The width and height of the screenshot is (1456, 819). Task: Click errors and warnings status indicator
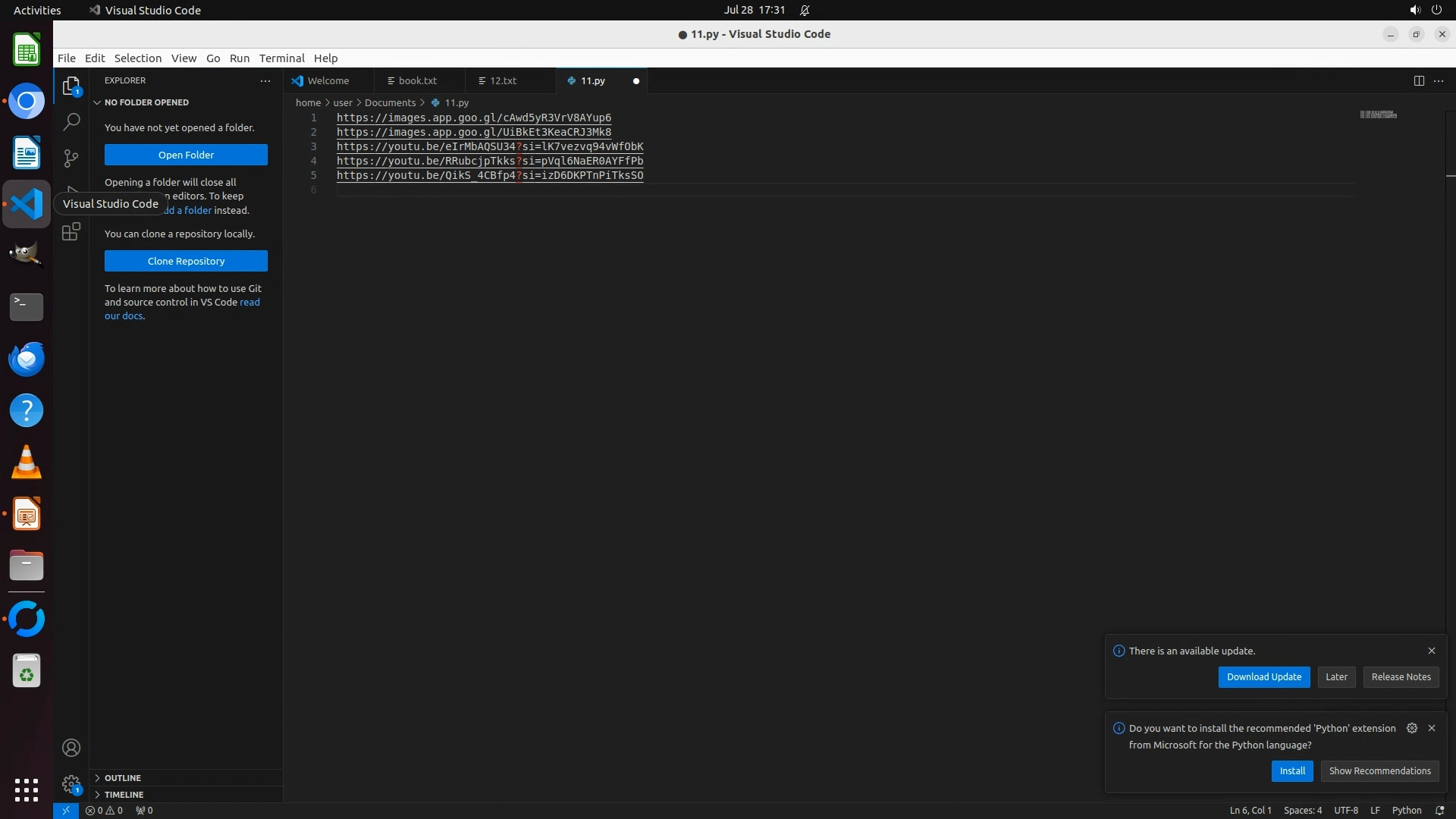104,810
